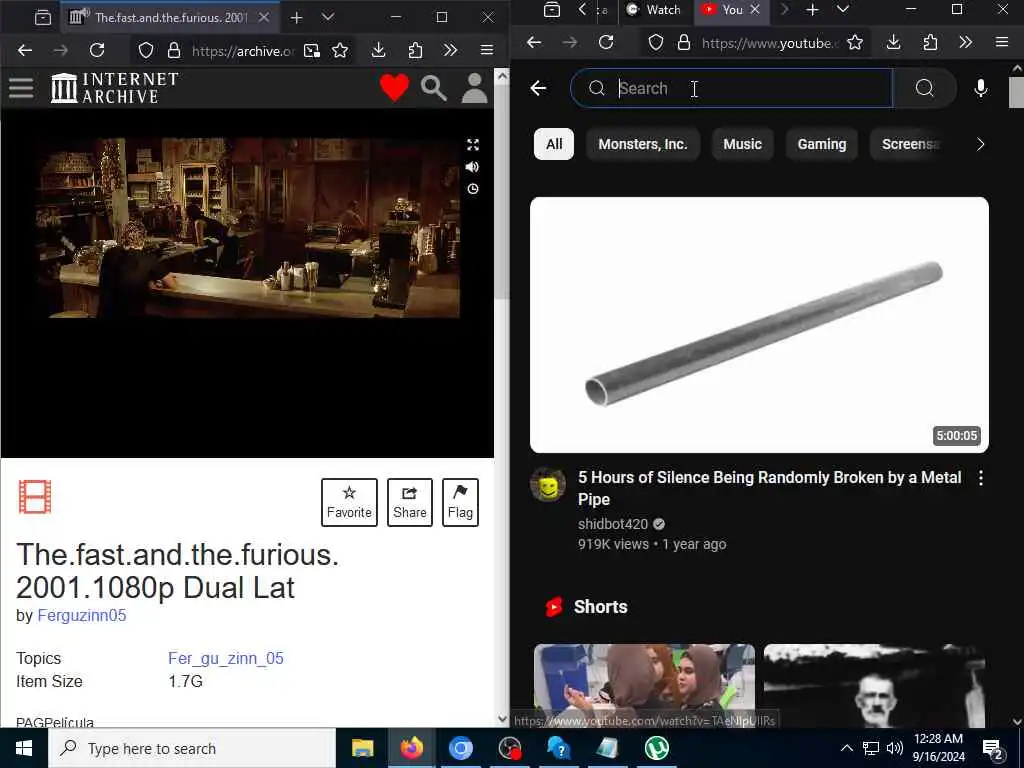Viewport: 1024px width, 768px height.
Task: Select the Monsters, Inc. filter chip
Action: [x=643, y=144]
